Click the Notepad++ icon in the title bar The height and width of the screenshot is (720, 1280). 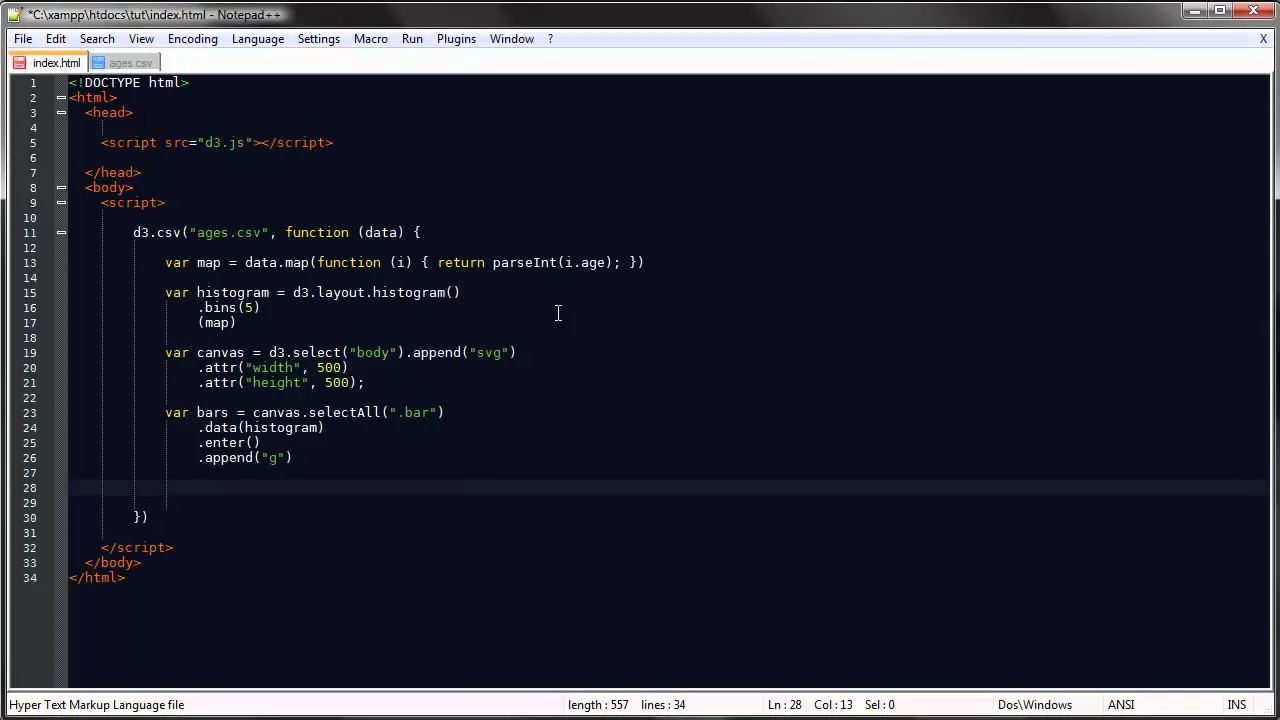point(15,14)
